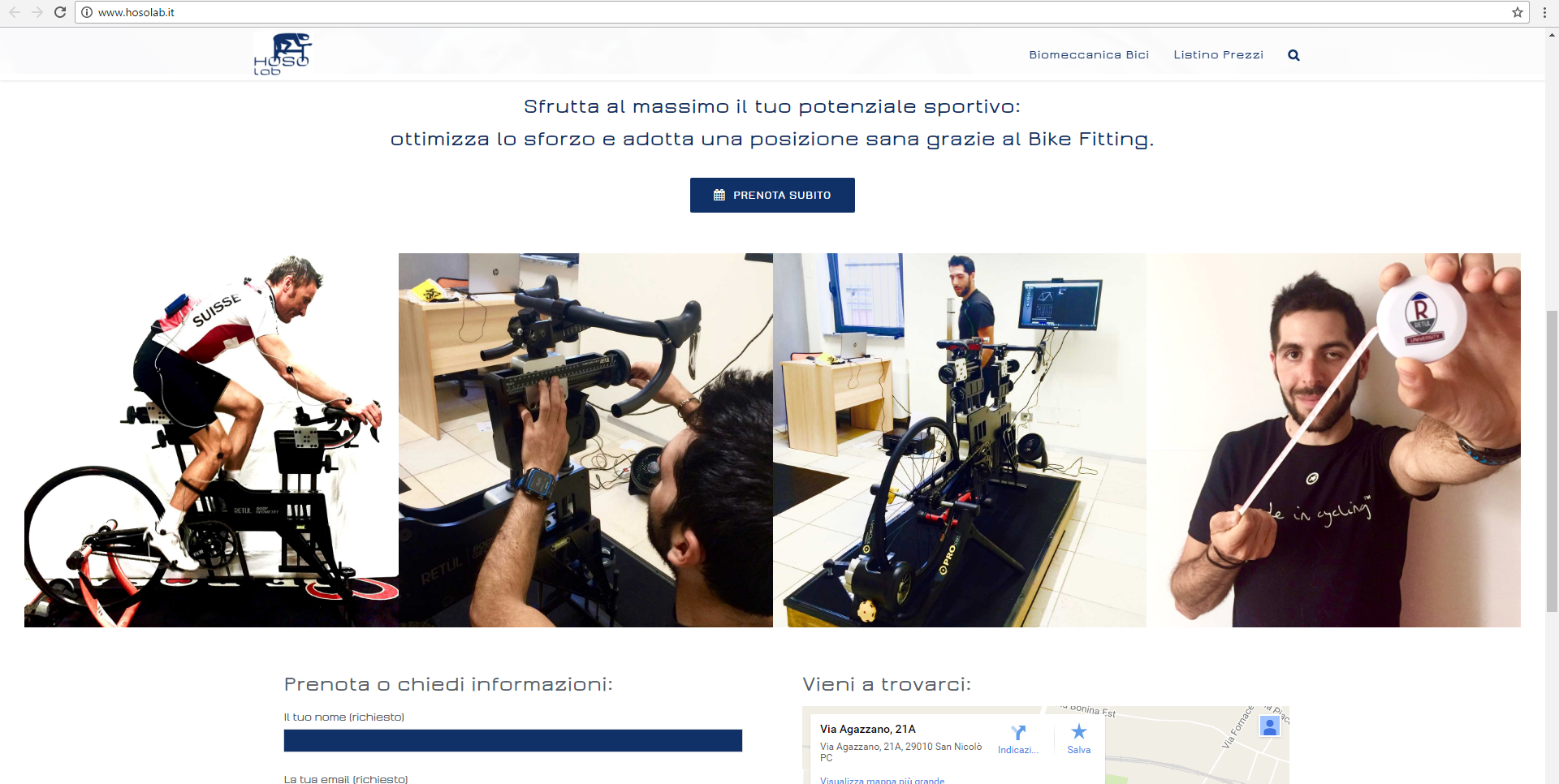Click the 'La tua email (richiesto)' label
1559x784 pixels.
[x=346, y=779]
